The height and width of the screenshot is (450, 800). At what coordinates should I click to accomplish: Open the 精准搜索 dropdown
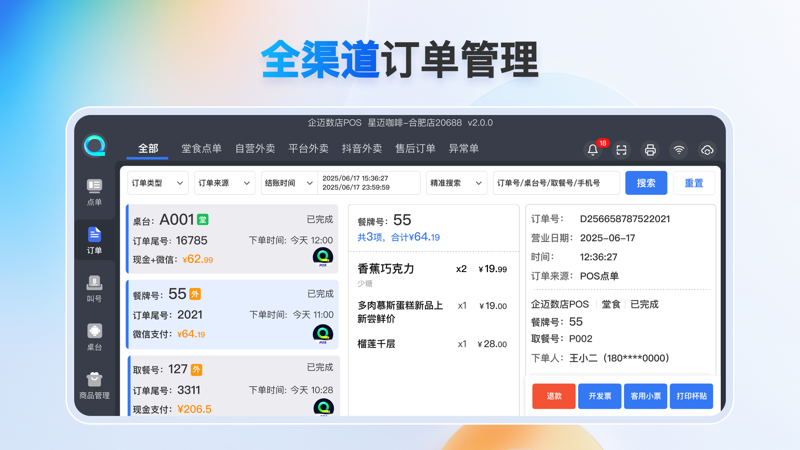tap(456, 183)
